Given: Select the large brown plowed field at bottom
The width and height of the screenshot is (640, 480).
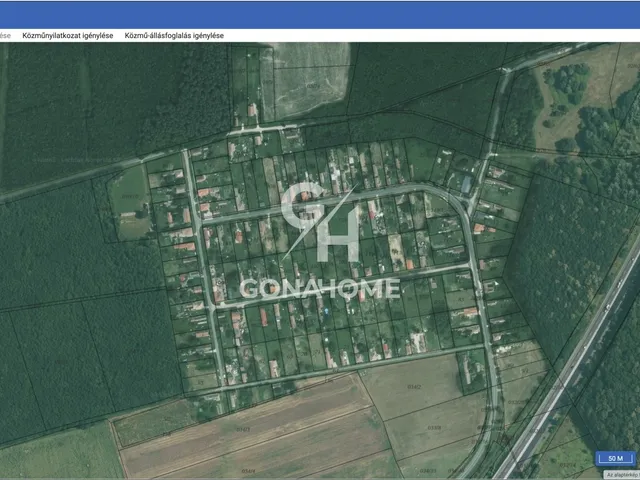Looking at the screenshot, I should pos(250,435).
